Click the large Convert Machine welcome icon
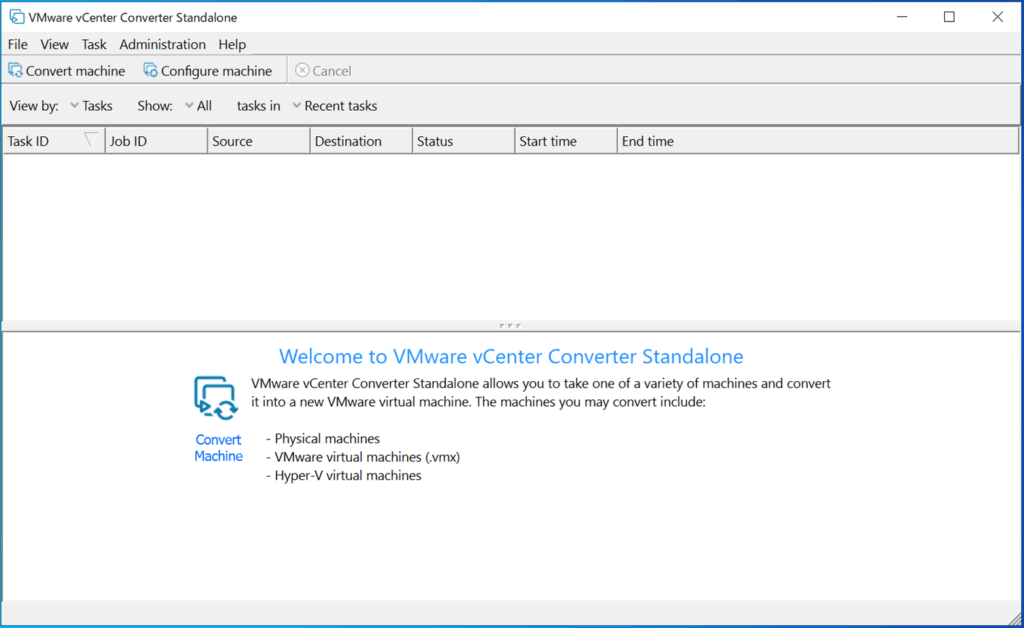This screenshot has height=628, width=1024. (215, 397)
